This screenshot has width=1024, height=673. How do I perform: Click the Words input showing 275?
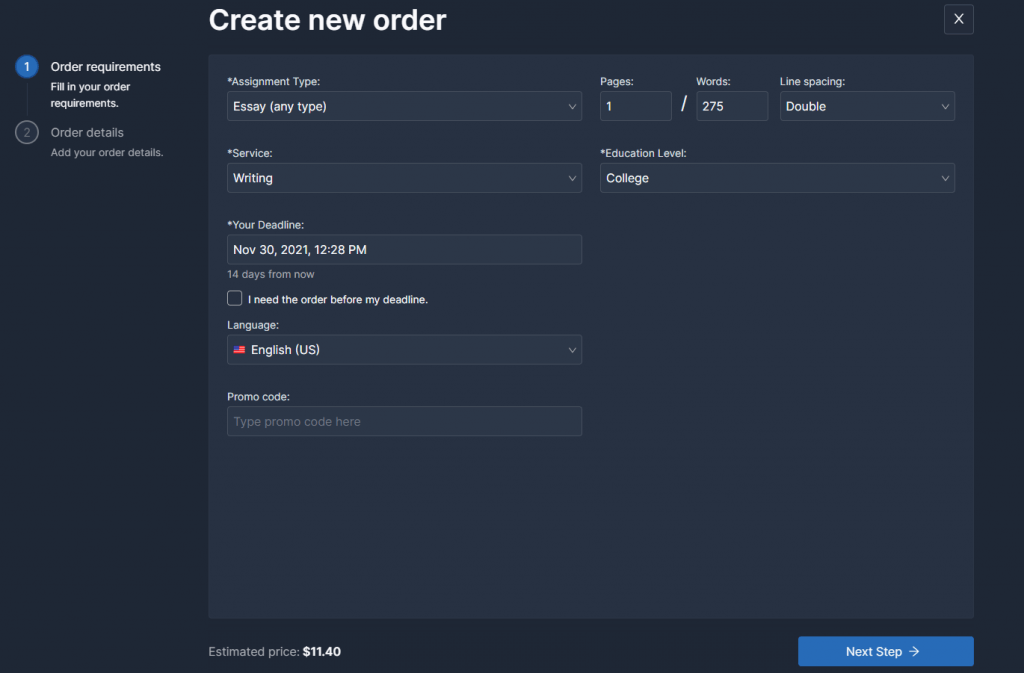click(x=732, y=106)
